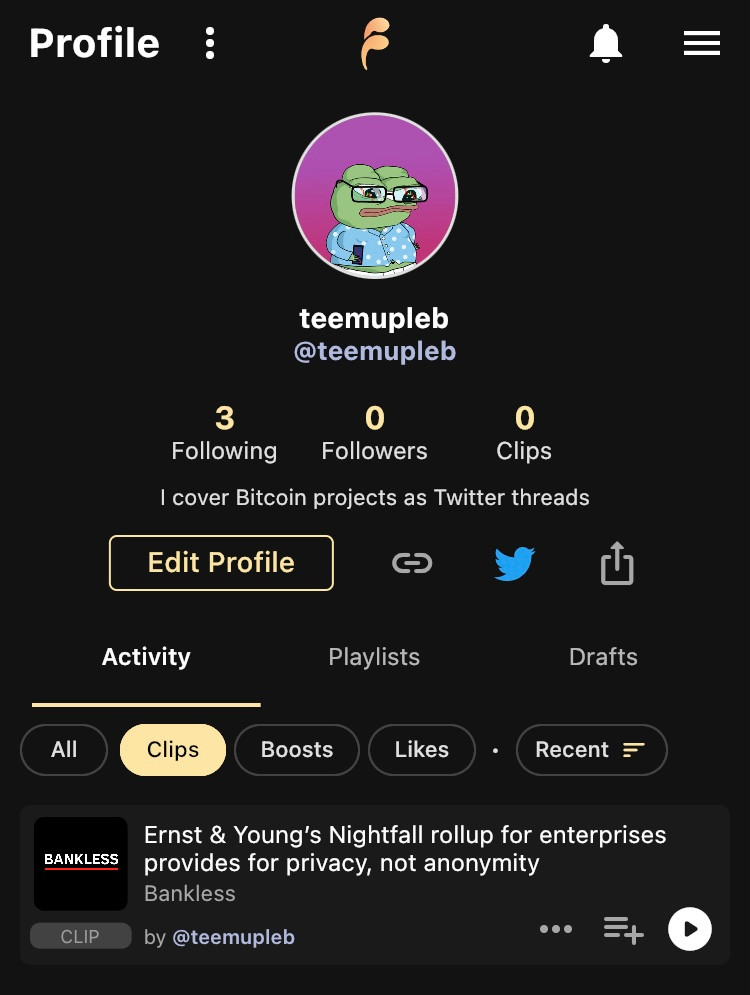Toggle the Boosts filter chip
This screenshot has width=750, height=995.
pyautogui.click(x=296, y=750)
